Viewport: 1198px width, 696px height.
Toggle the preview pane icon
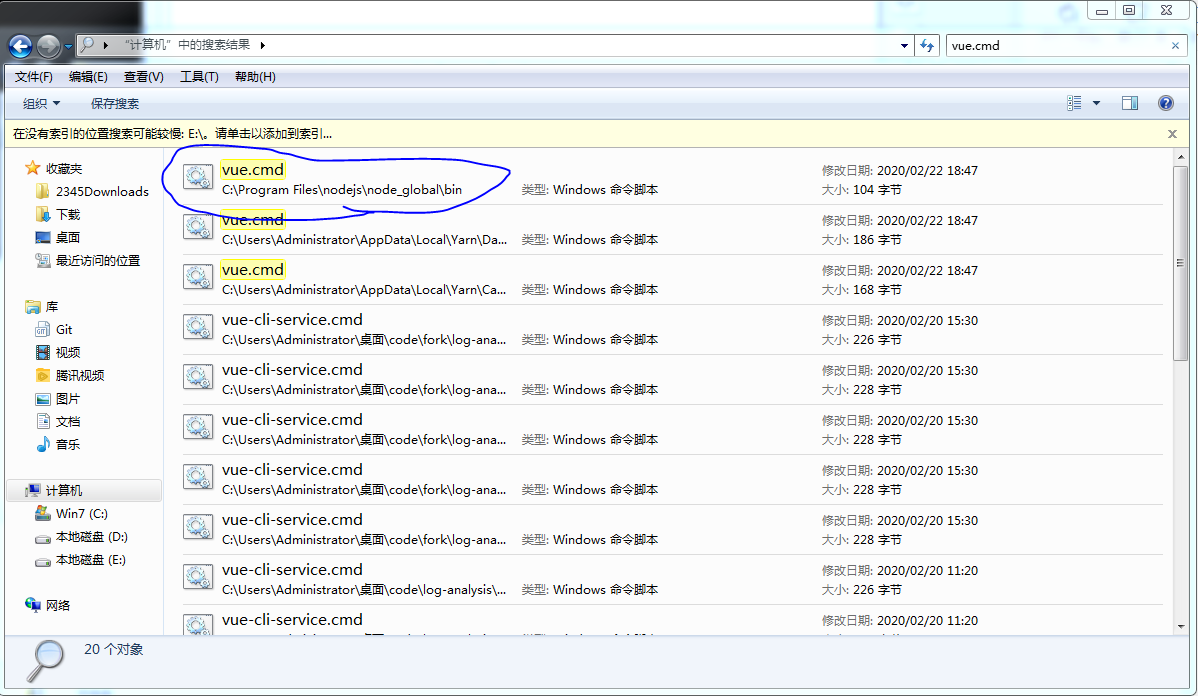[x=1130, y=103]
